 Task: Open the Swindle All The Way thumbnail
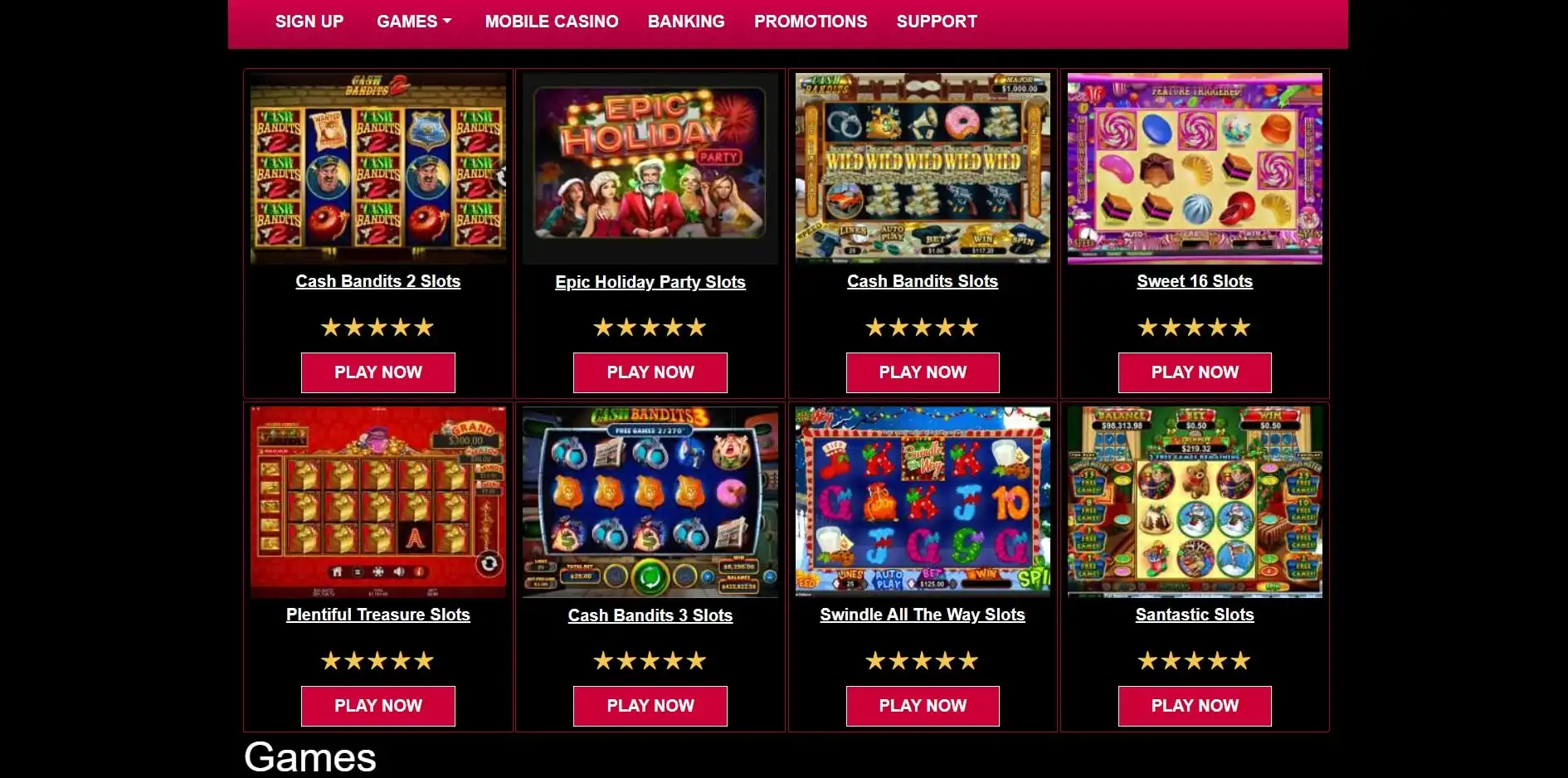(x=923, y=502)
